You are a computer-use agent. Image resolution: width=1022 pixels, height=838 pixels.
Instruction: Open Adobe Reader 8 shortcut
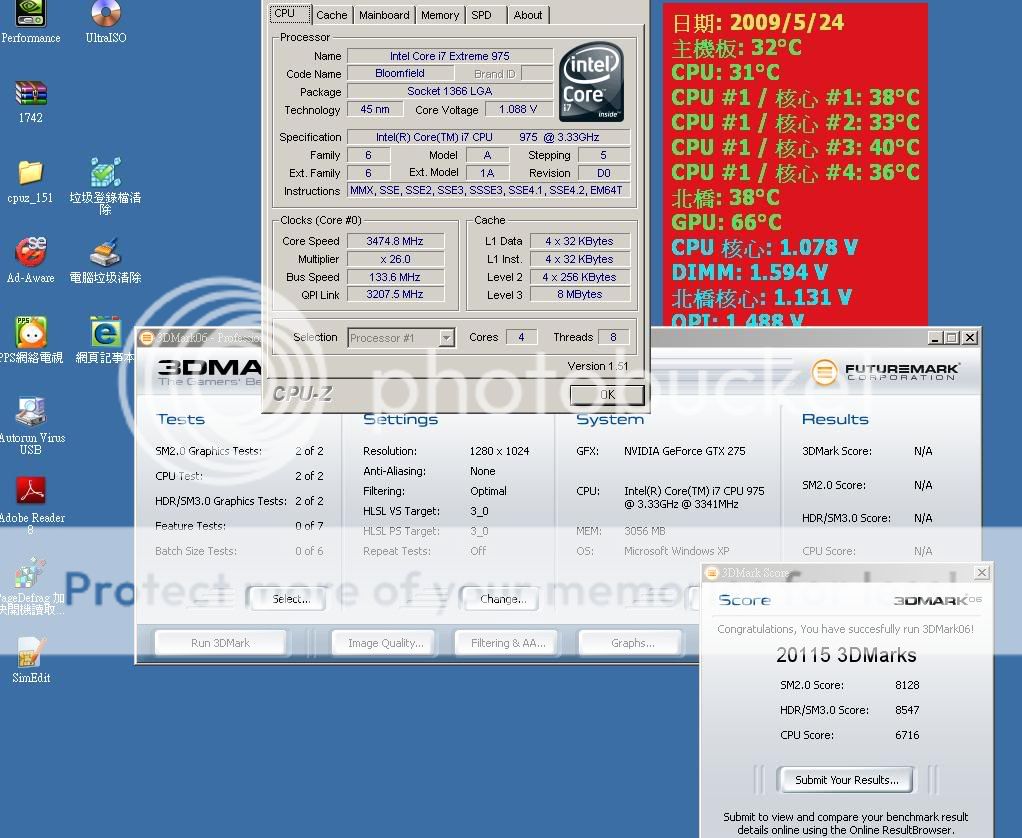31,505
